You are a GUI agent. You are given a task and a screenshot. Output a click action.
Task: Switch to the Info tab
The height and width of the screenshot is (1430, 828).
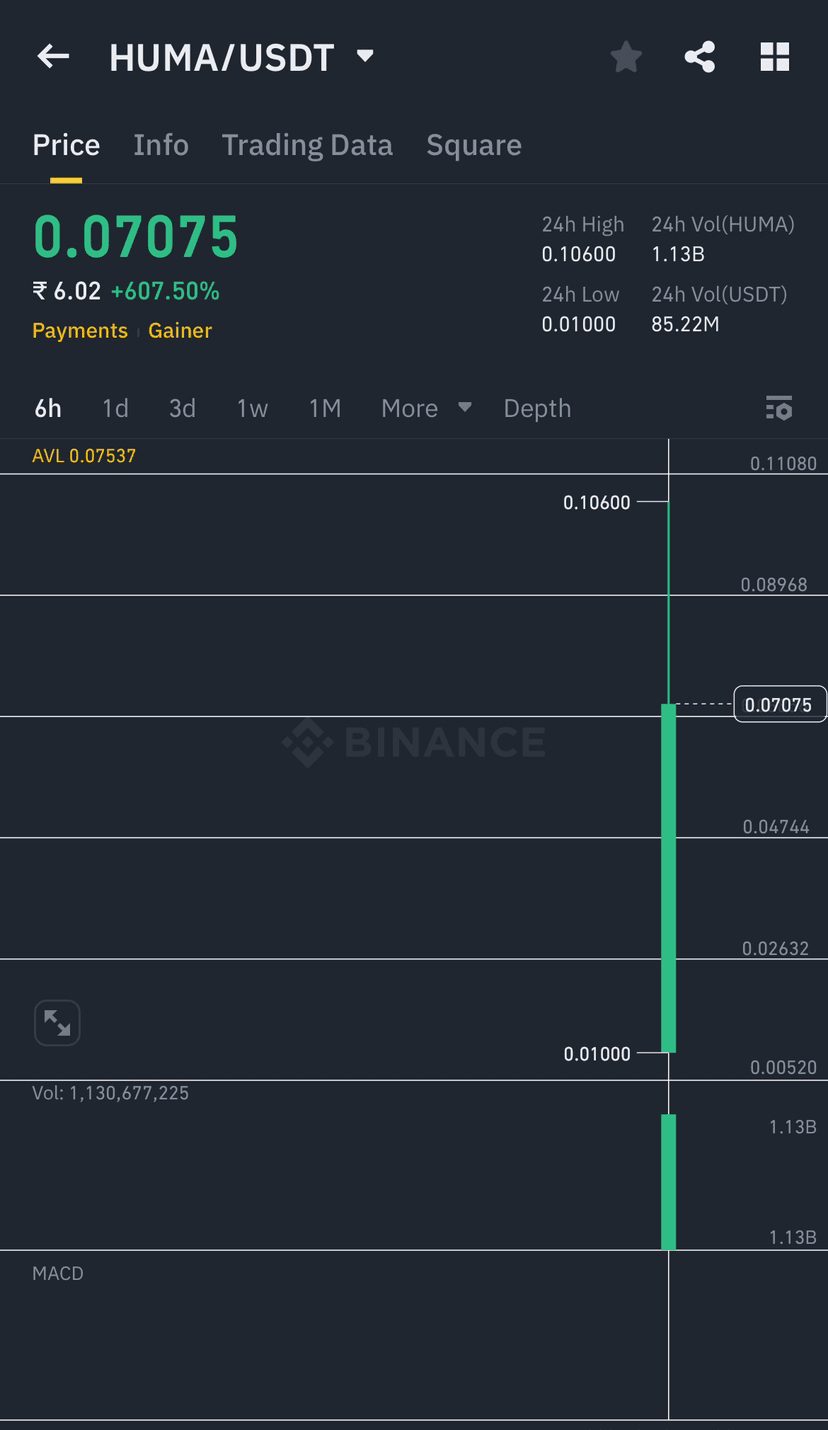point(161,145)
